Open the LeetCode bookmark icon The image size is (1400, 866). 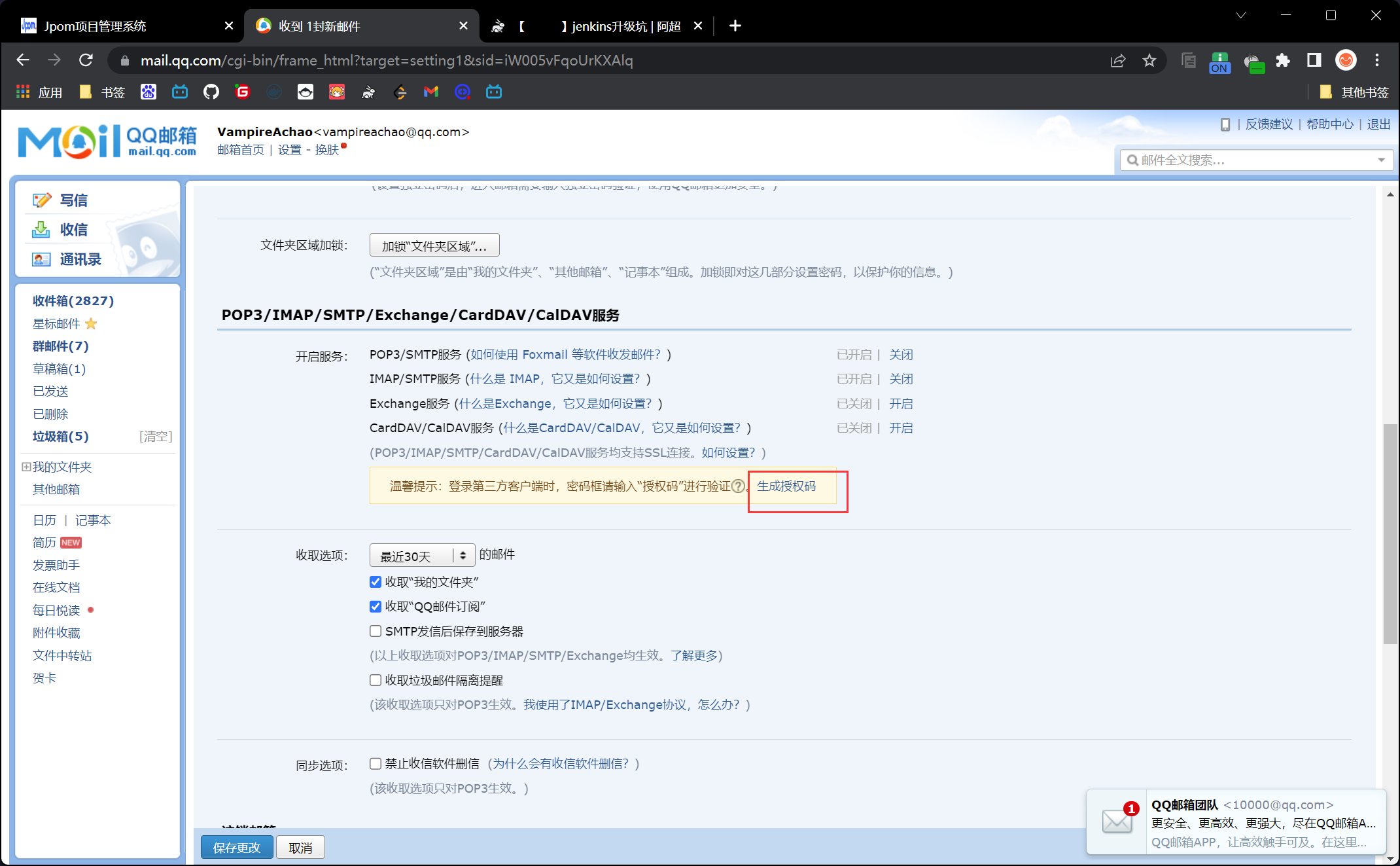click(400, 92)
